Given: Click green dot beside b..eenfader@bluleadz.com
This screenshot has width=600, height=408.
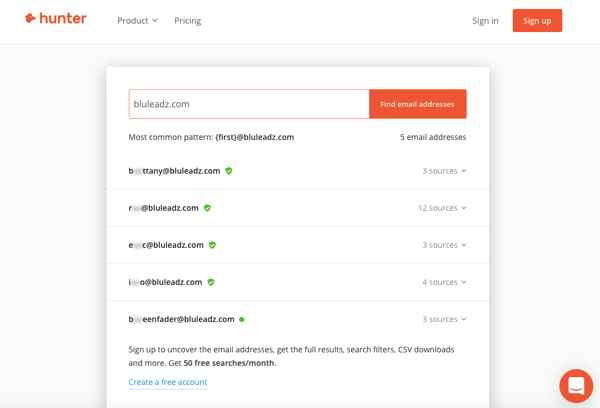Looking at the screenshot, I should [x=241, y=319].
